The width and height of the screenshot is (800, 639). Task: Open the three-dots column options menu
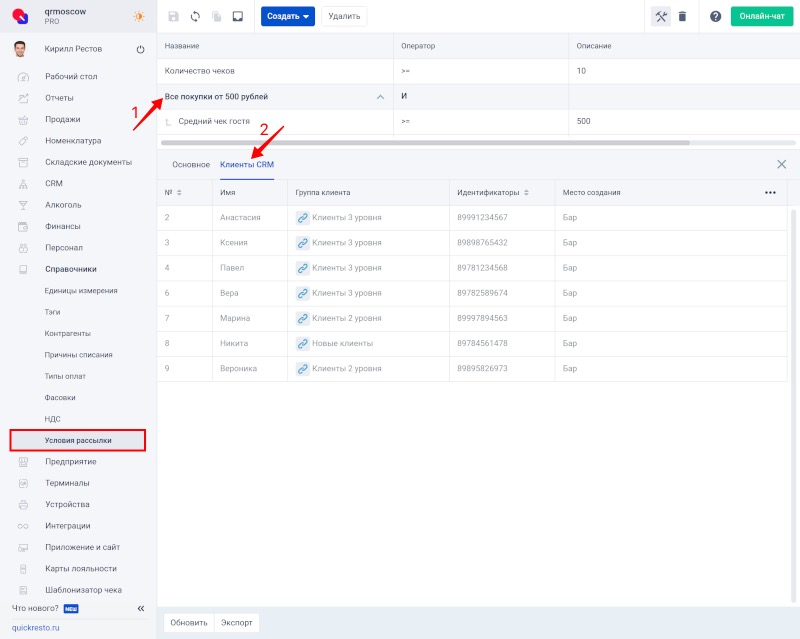(770, 192)
